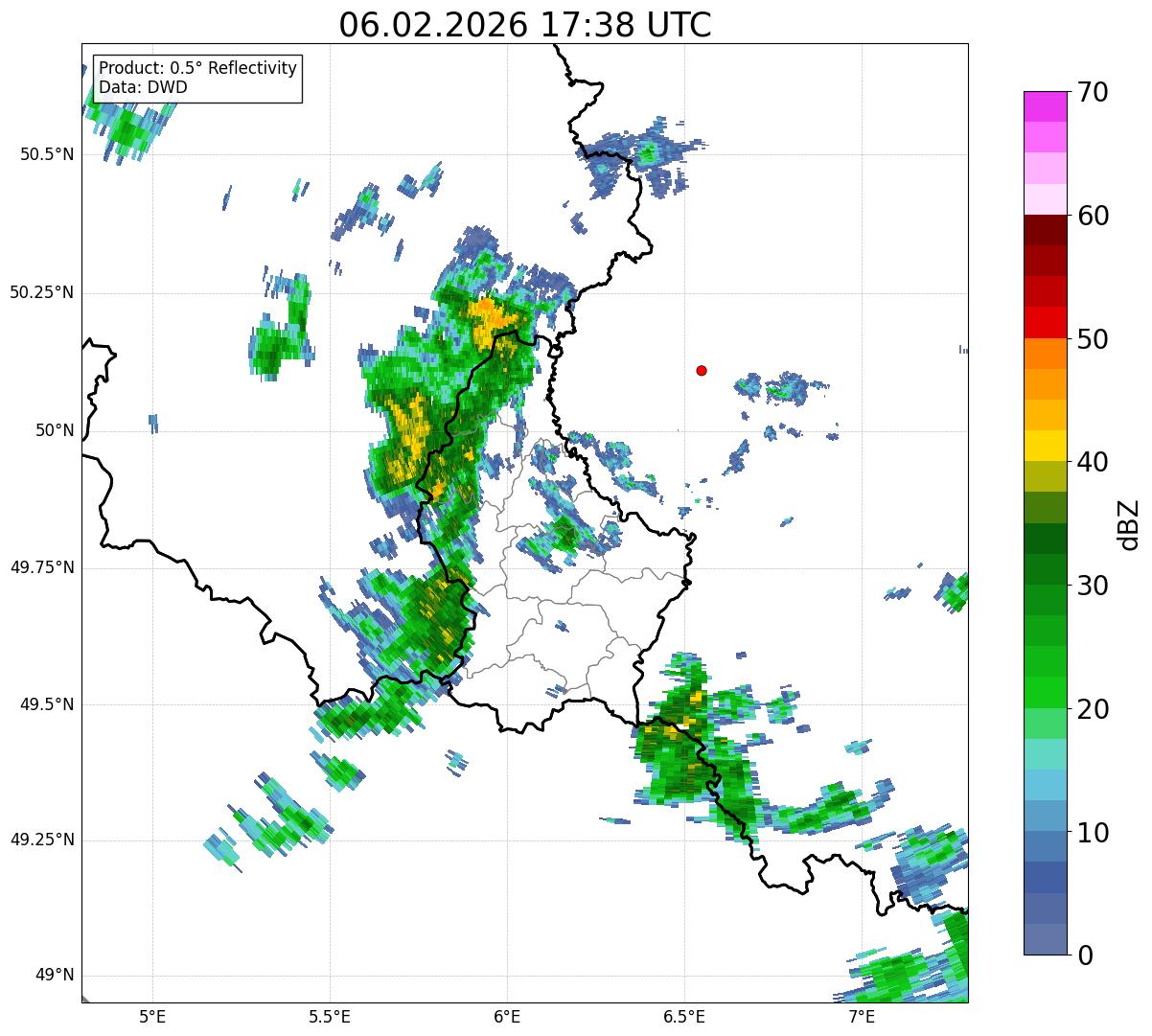Click the 50.5°N latitude label
The image size is (1152, 1036).
[47, 154]
